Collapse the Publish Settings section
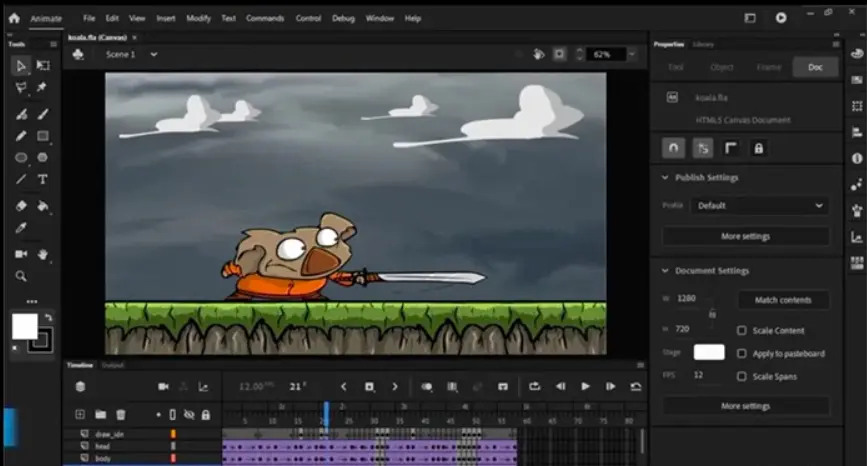This screenshot has height=466, width=867. (665, 177)
